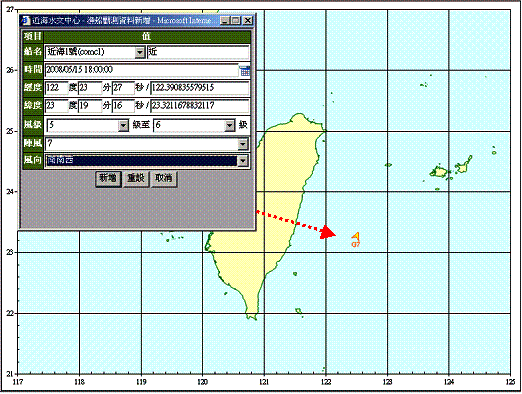Viewport: 522px width, 394px height.
Task: Close the data entry dialog window
Action: click(x=247, y=21)
